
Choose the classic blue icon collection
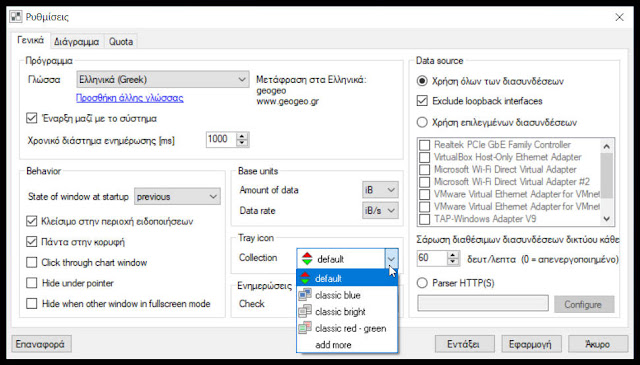[347, 295]
